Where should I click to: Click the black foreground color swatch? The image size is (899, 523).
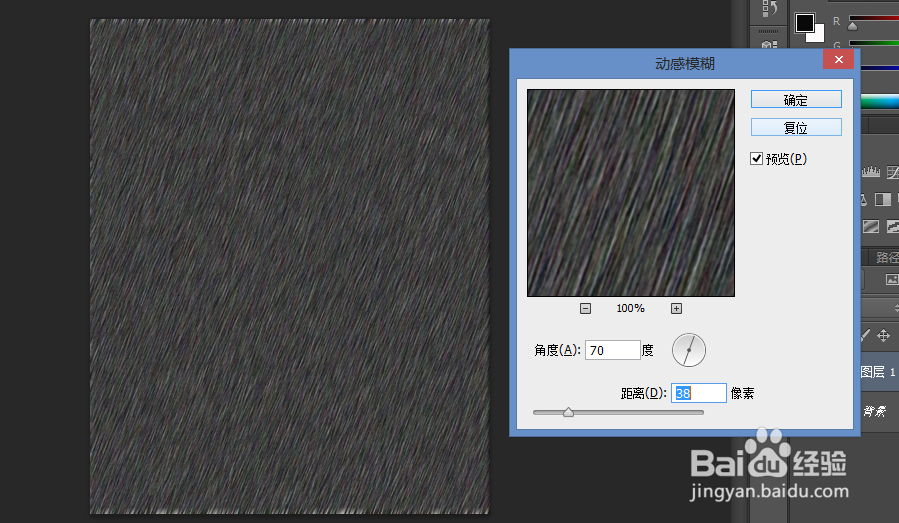click(x=804, y=23)
